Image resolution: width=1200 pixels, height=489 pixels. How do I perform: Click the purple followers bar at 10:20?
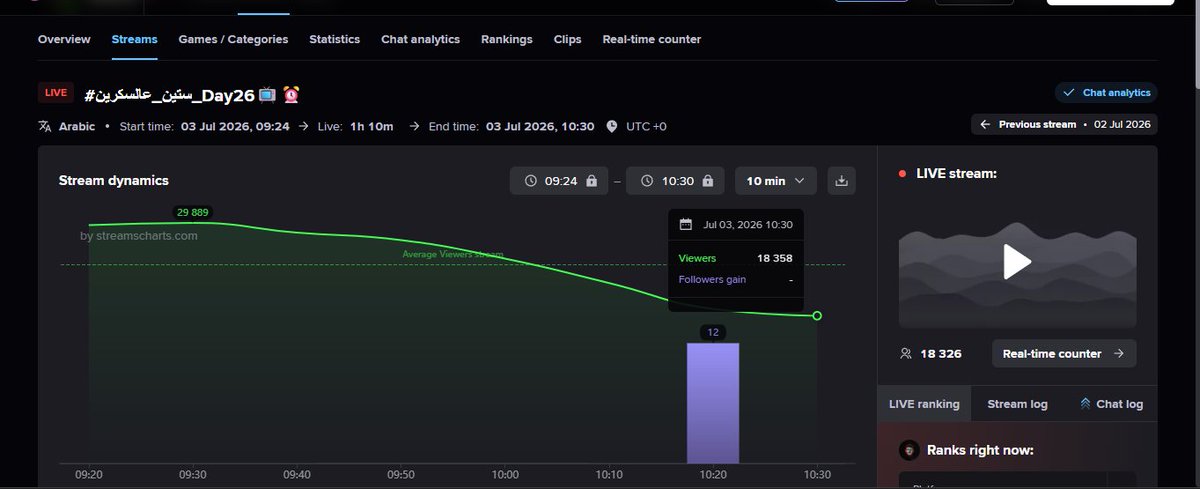coord(713,403)
